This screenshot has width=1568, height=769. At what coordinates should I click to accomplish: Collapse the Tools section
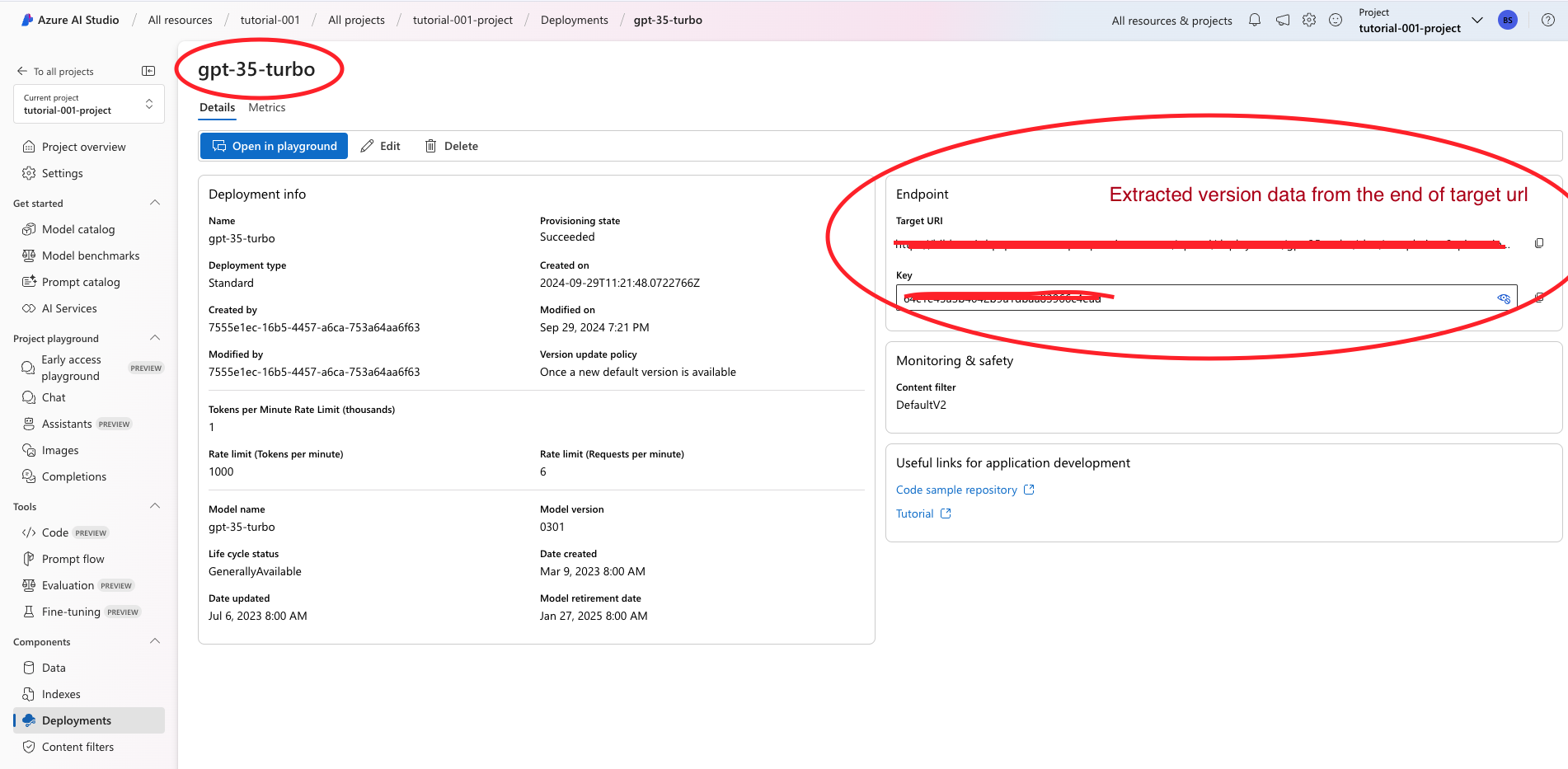(155, 506)
